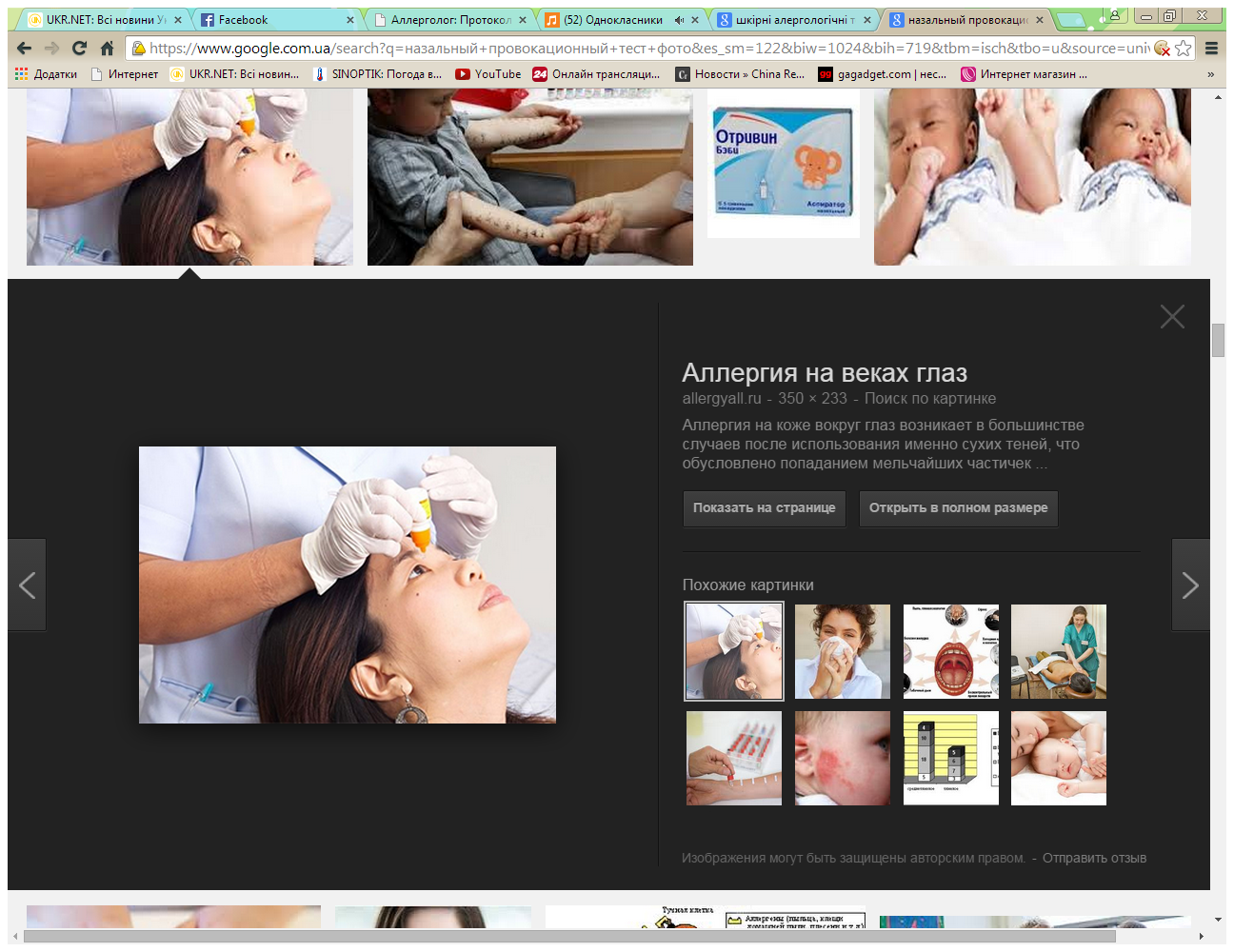1234x952 pixels.
Task: Open the gagadget.com bookmark
Action: tap(883, 74)
